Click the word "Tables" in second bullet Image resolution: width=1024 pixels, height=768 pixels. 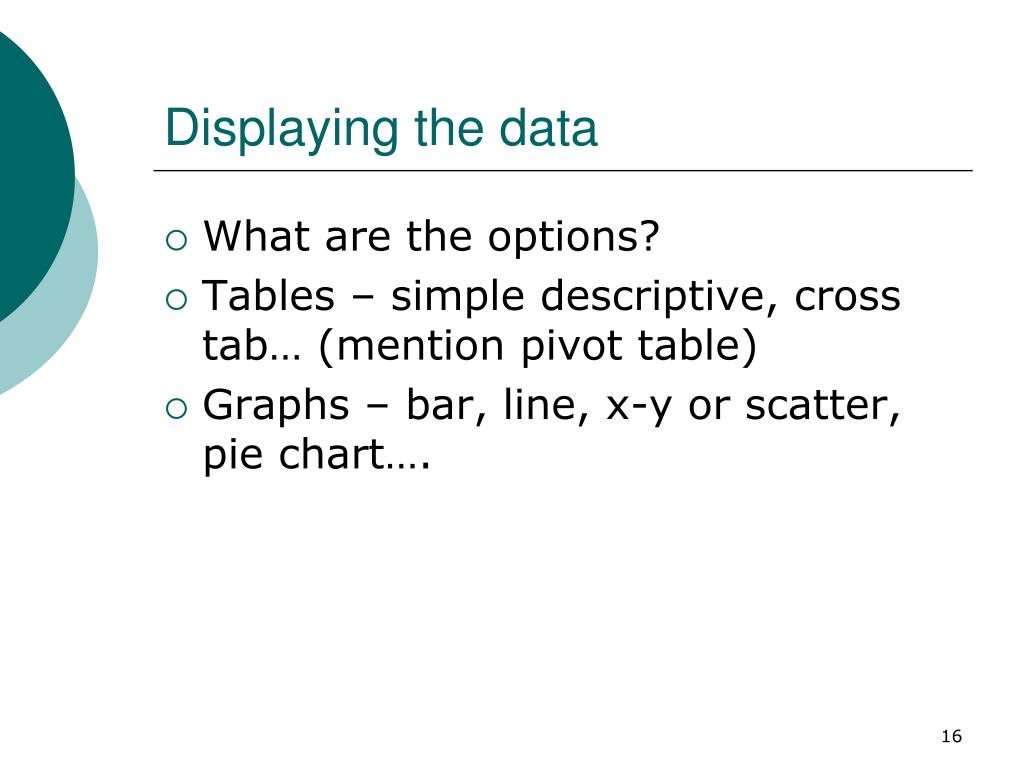[268, 296]
